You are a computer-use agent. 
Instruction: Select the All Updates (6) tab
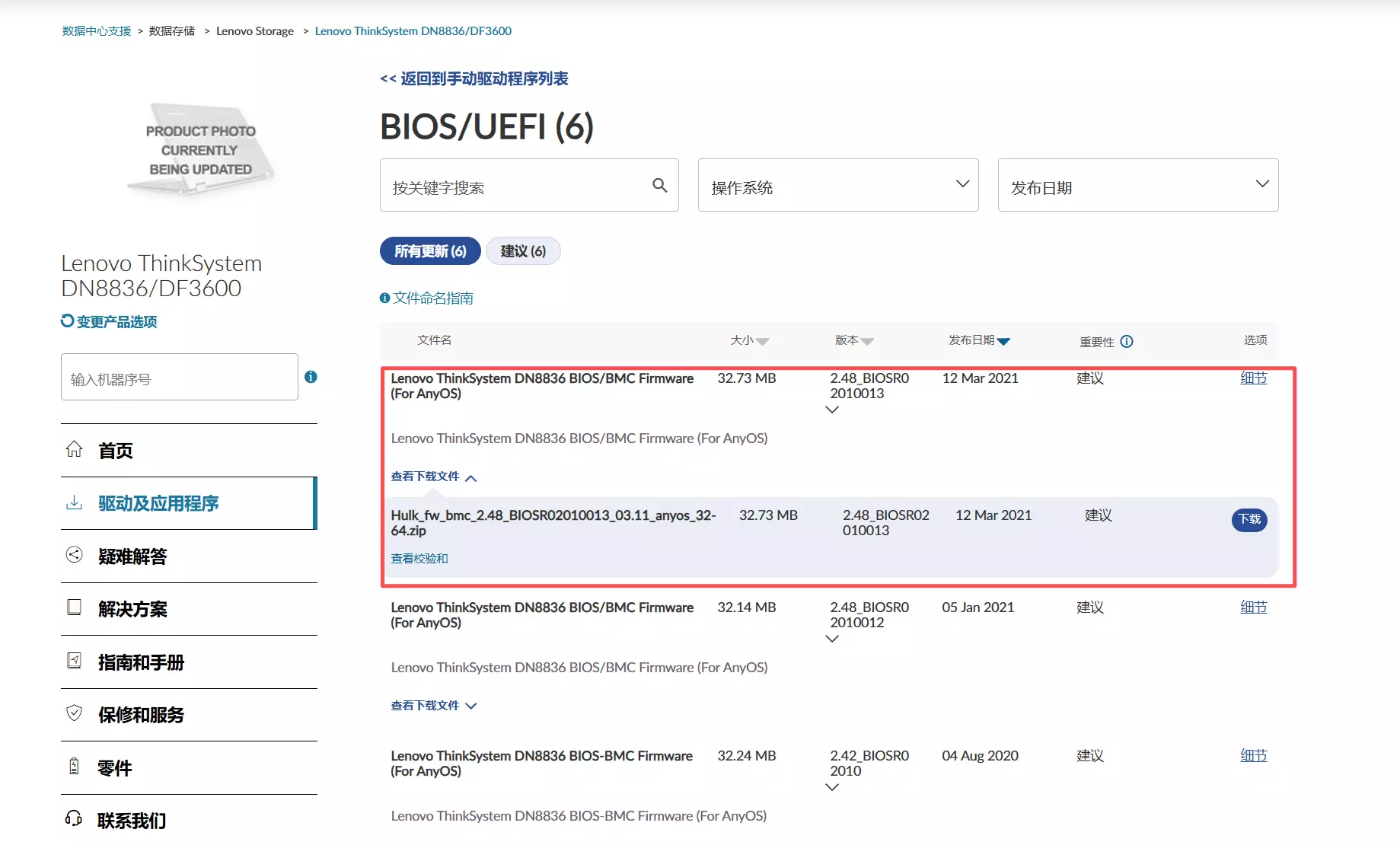point(430,251)
